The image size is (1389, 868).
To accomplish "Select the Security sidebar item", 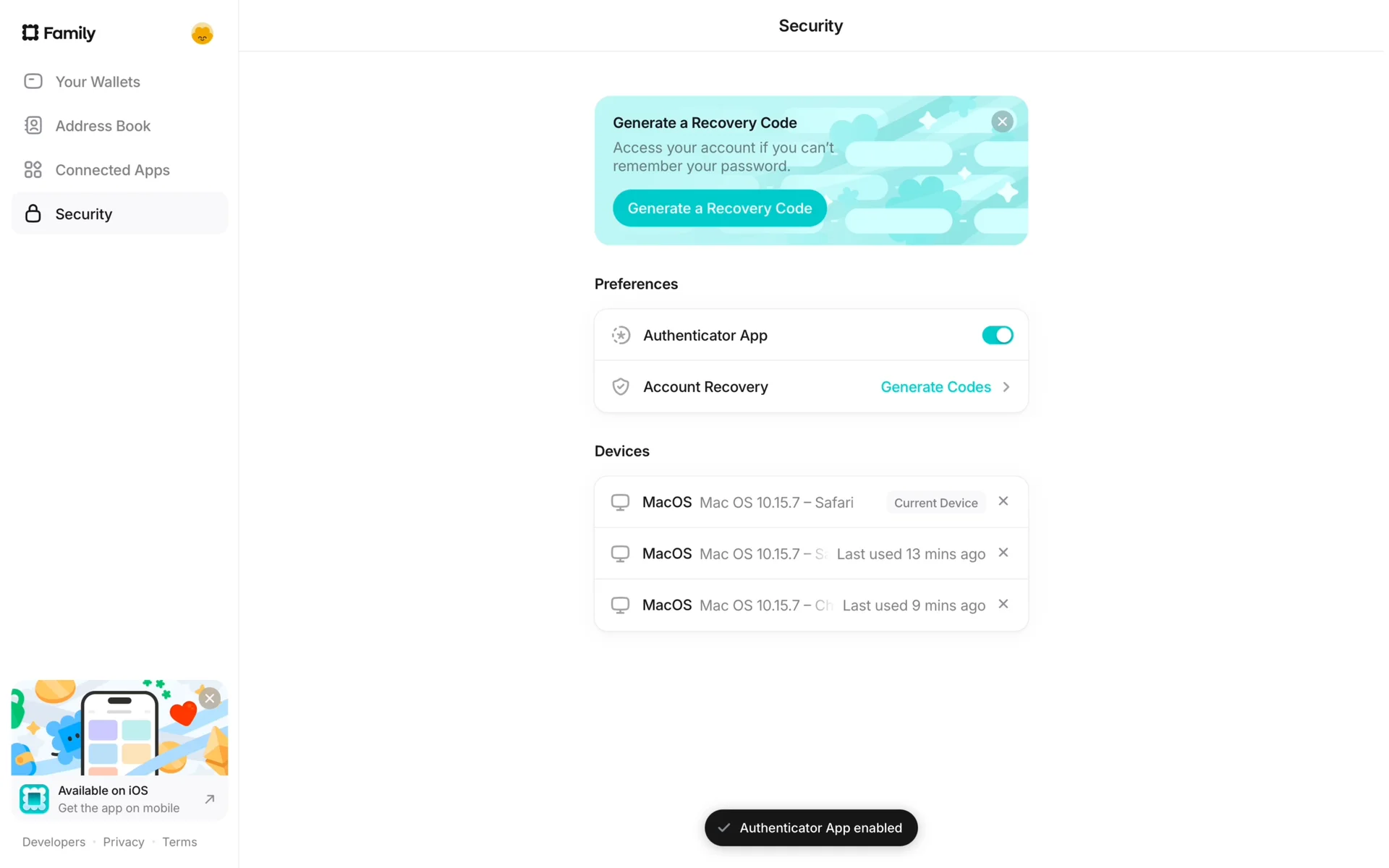I will (x=84, y=214).
